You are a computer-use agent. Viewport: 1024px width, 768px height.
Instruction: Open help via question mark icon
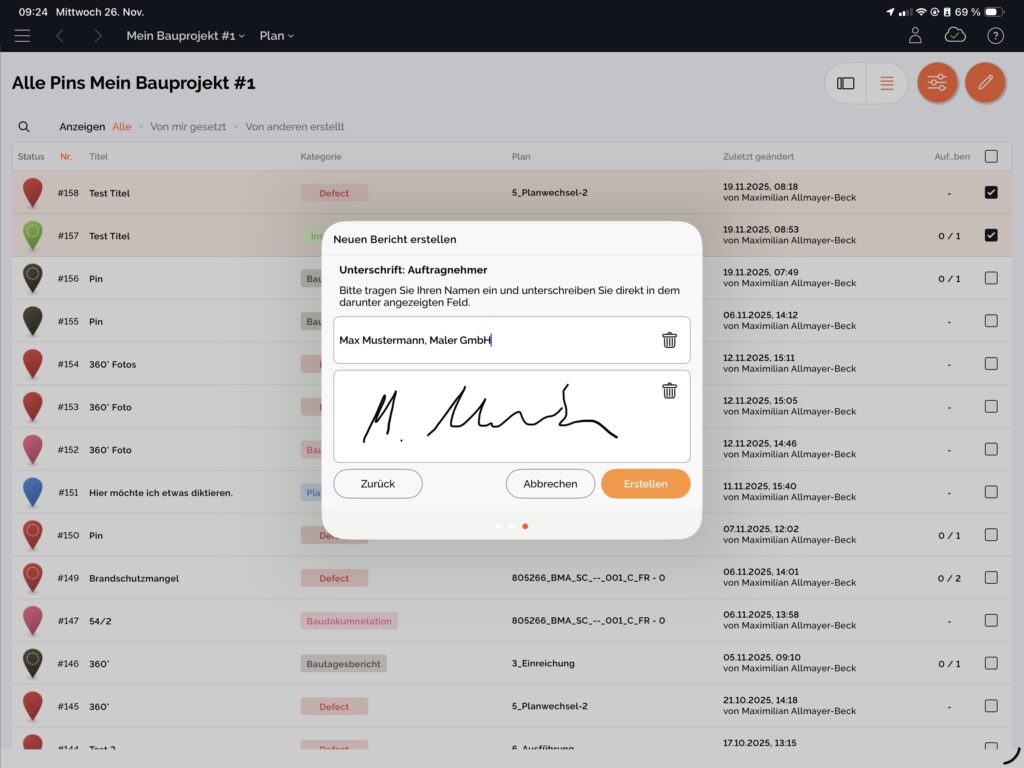tap(995, 36)
